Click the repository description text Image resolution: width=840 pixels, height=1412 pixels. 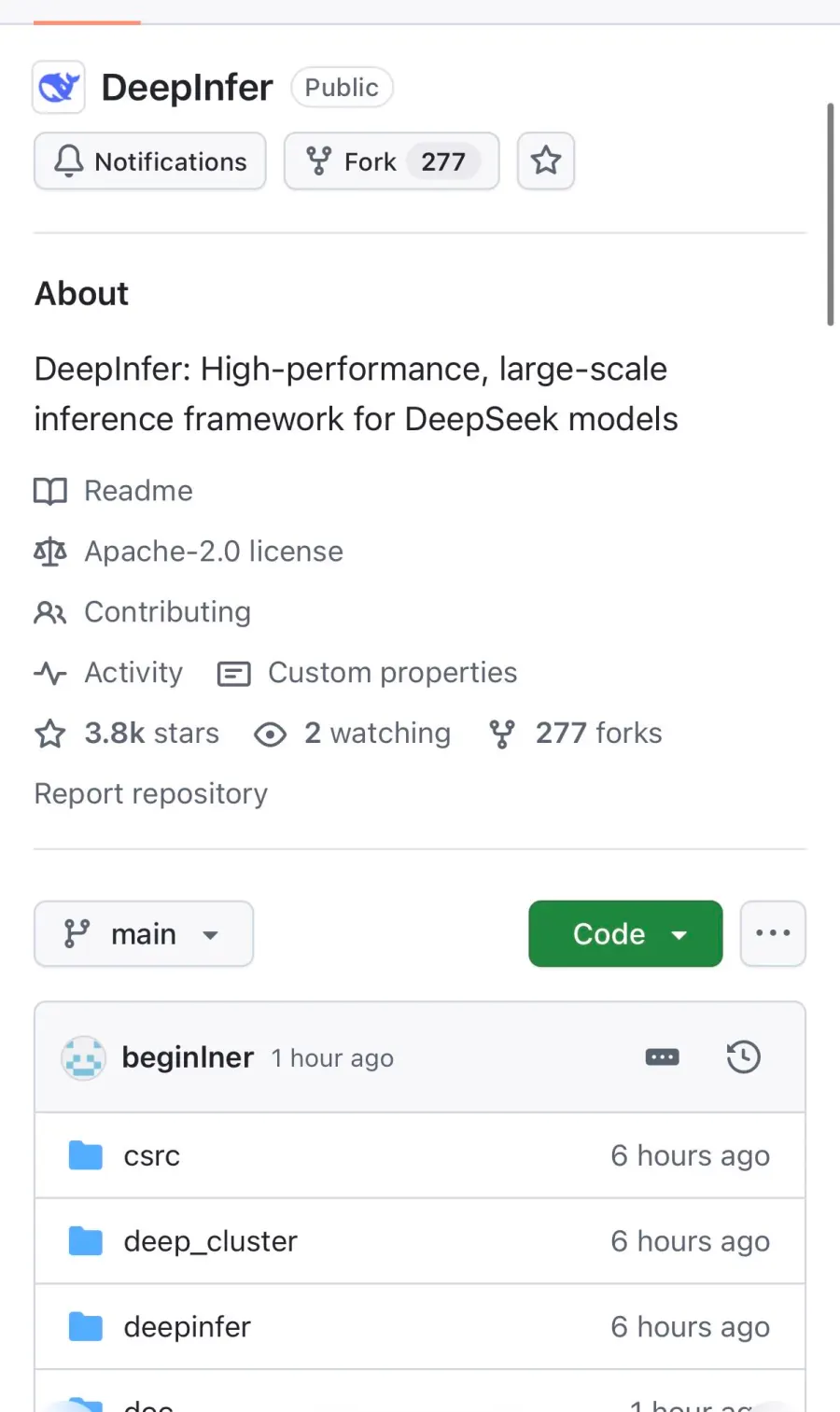pyautogui.click(x=357, y=394)
